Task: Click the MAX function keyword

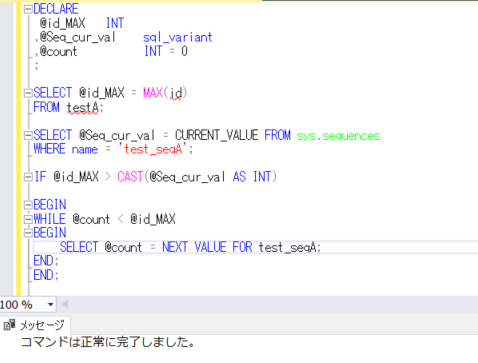Action: click(x=153, y=93)
